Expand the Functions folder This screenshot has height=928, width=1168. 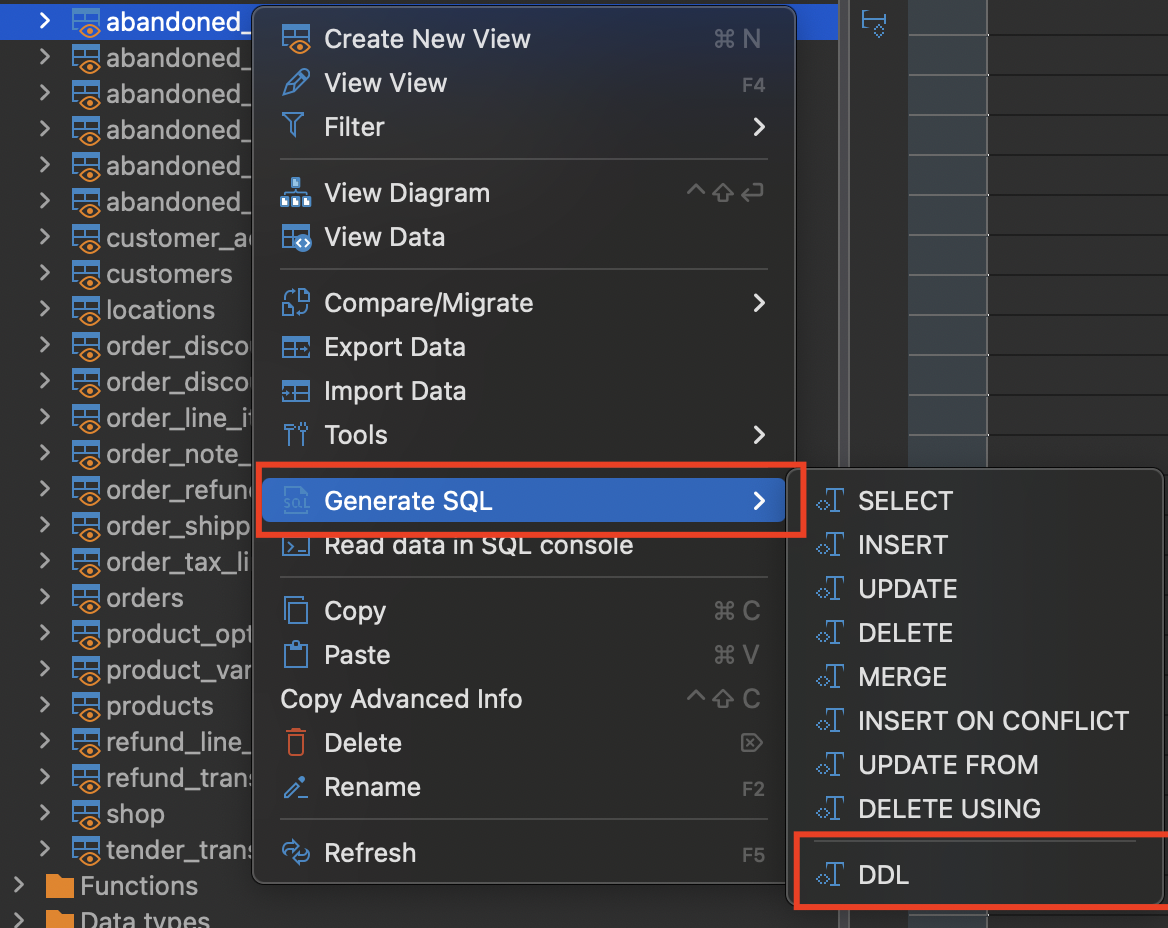pyautogui.click(x=18, y=885)
